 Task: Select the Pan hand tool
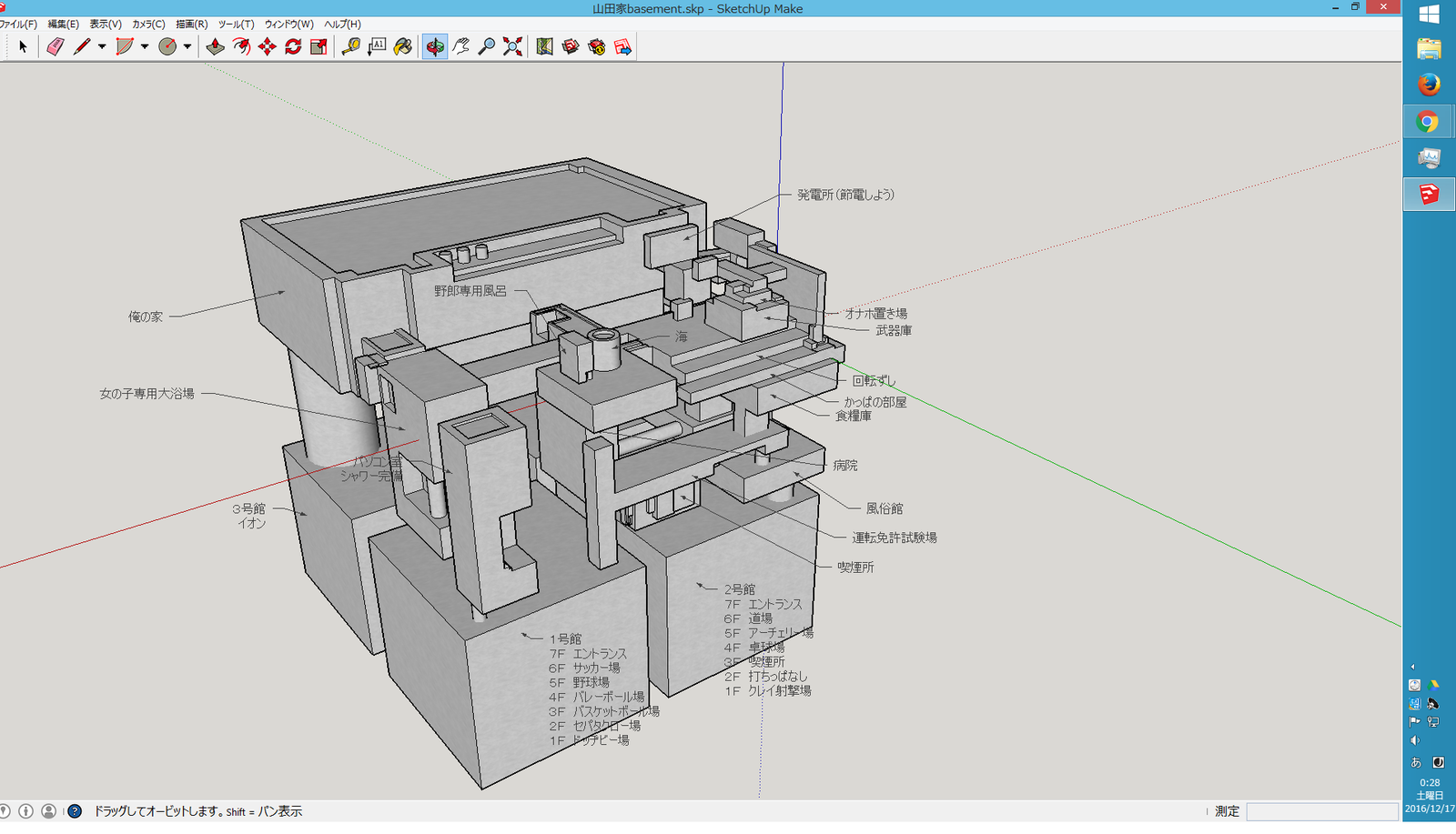coord(461,46)
